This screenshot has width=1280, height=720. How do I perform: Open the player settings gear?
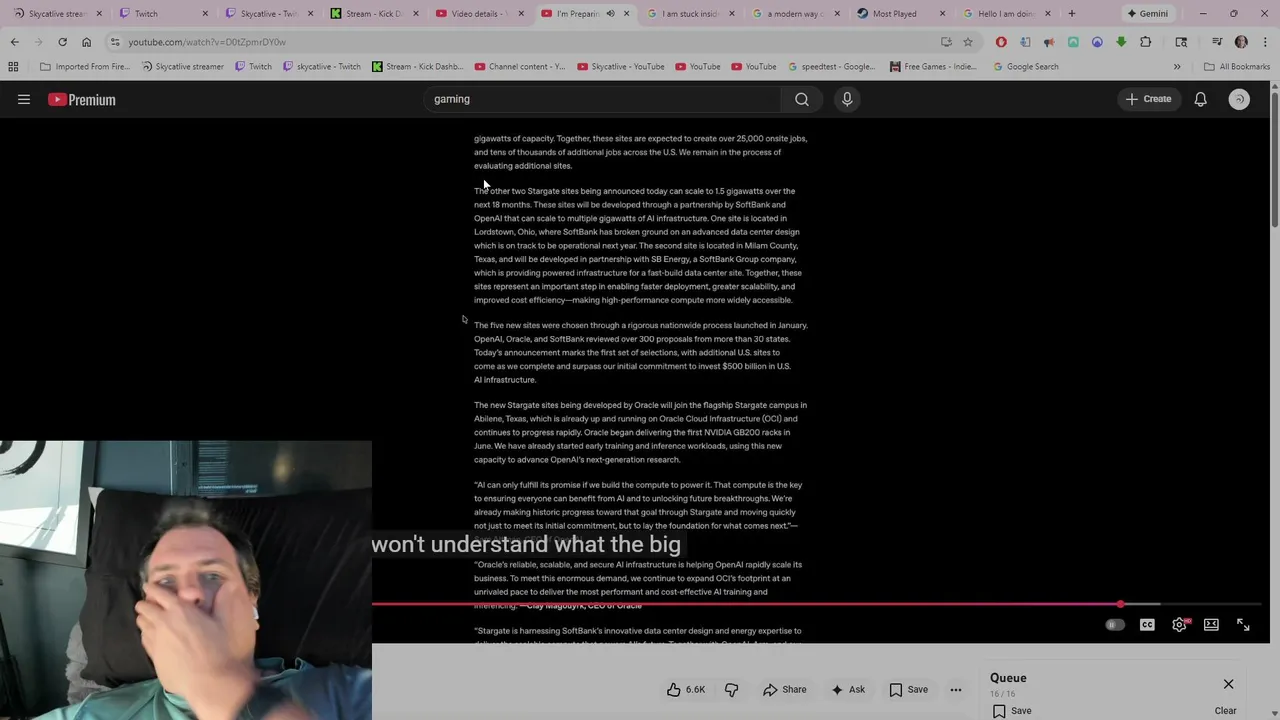[1180, 625]
